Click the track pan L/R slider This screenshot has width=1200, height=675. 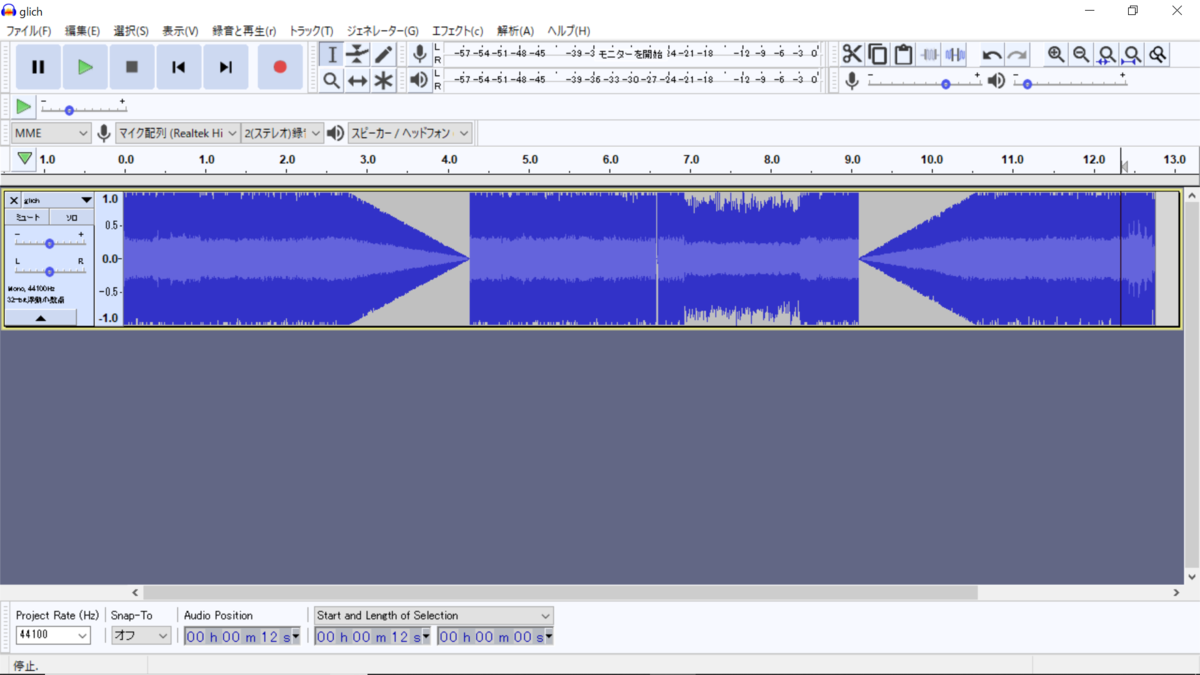pyautogui.click(x=49, y=271)
